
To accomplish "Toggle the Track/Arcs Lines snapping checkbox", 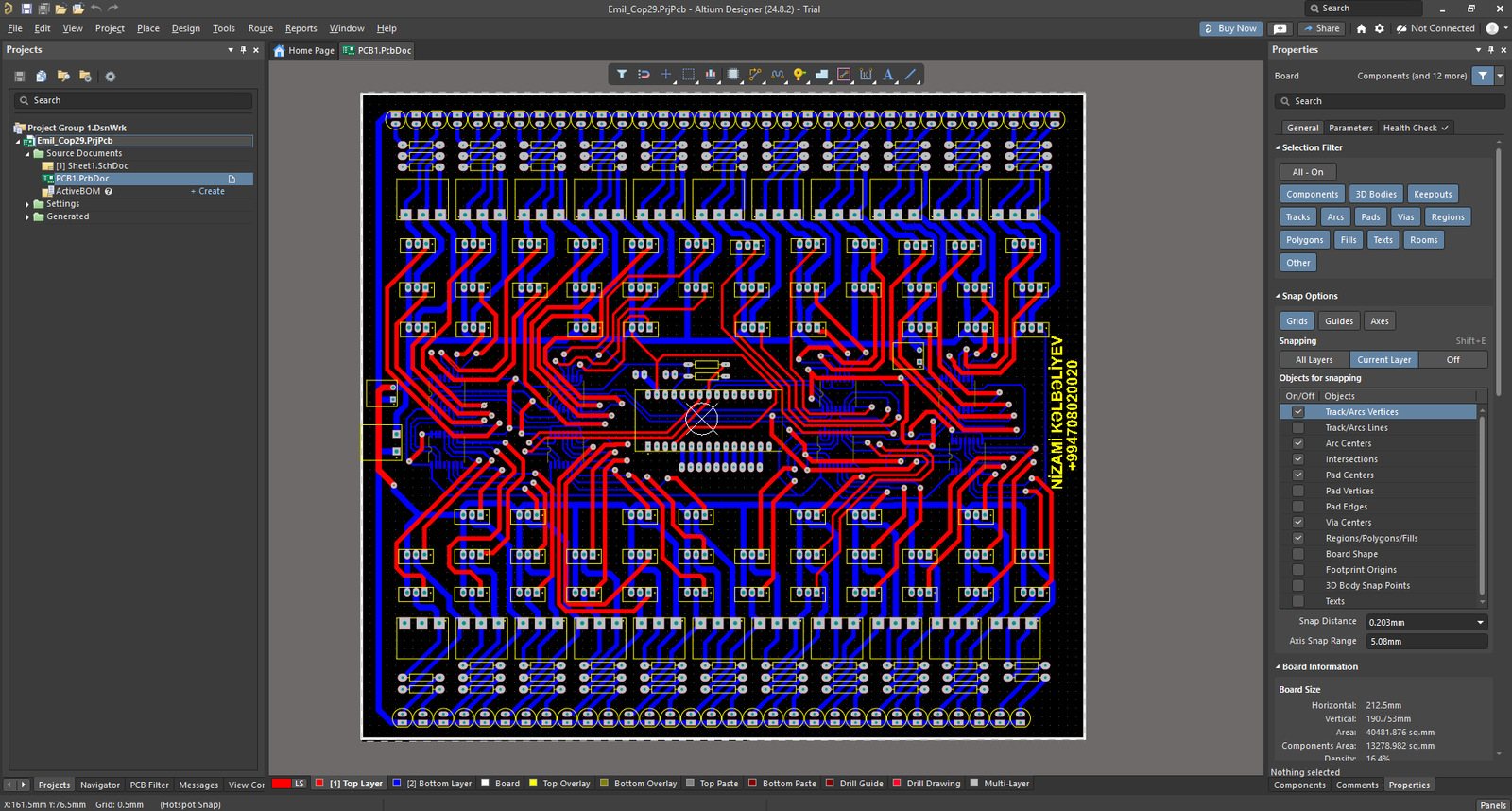I will pos(1298,428).
